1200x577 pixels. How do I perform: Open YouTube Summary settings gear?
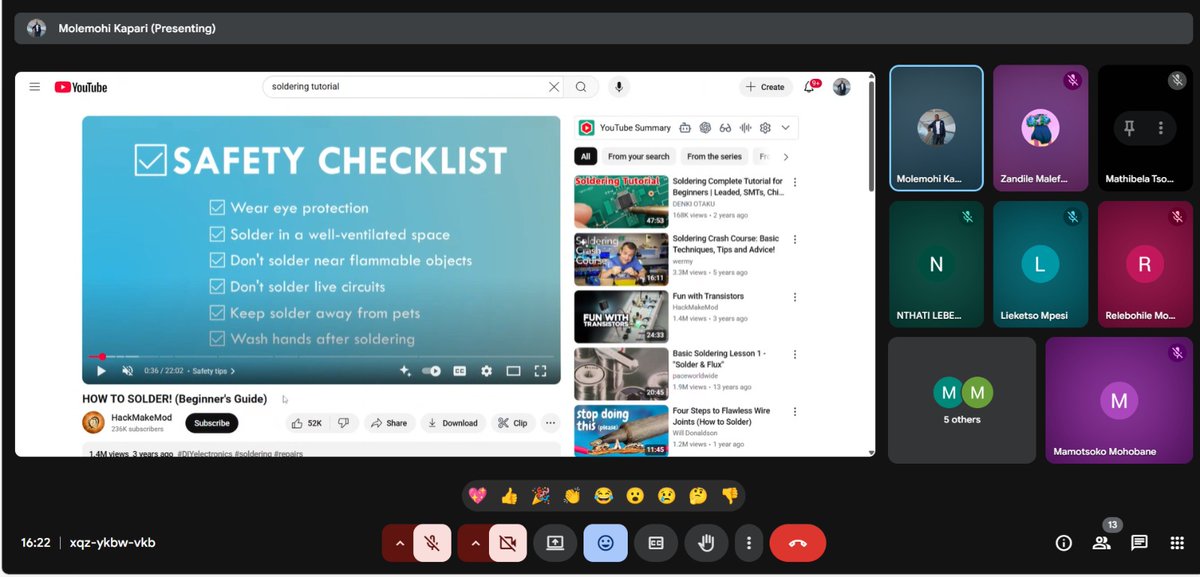point(765,128)
